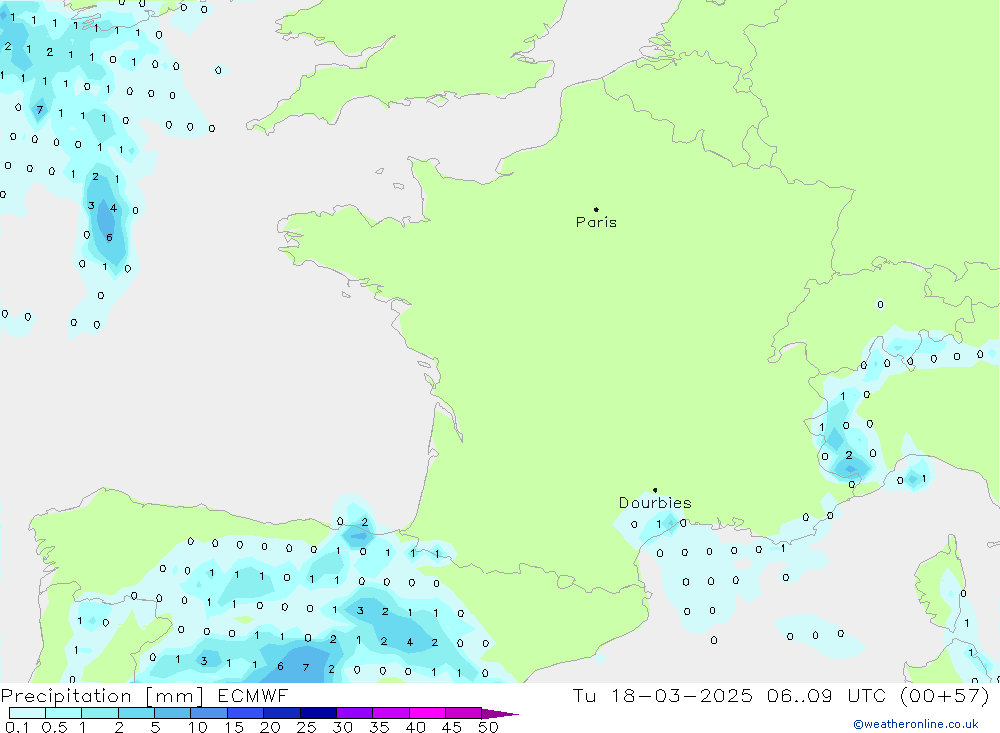Pick the 0.5–1 mm legend swatch
The image size is (1000, 733).
(x=64, y=713)
